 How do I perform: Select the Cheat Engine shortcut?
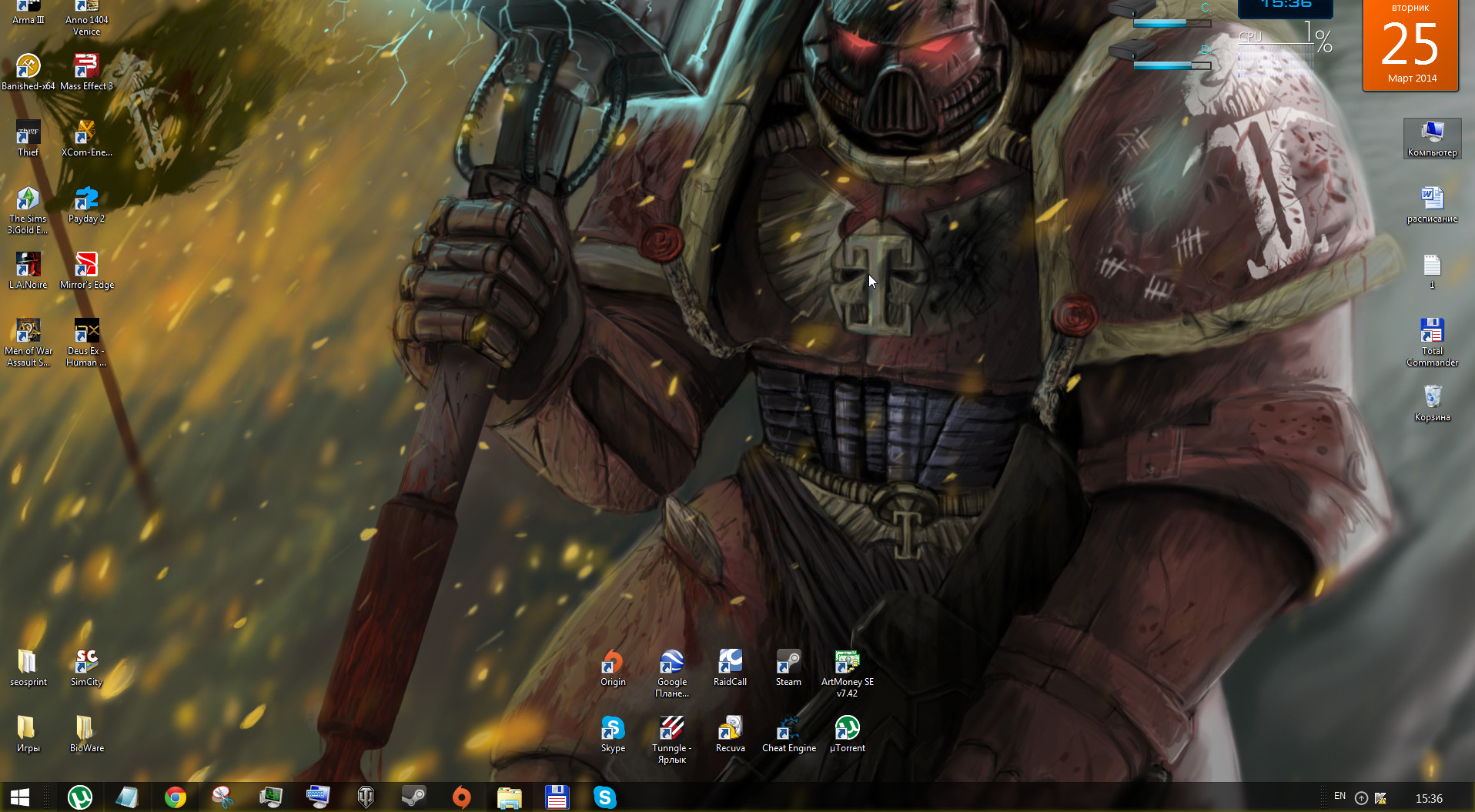click(x=789, y=735)
